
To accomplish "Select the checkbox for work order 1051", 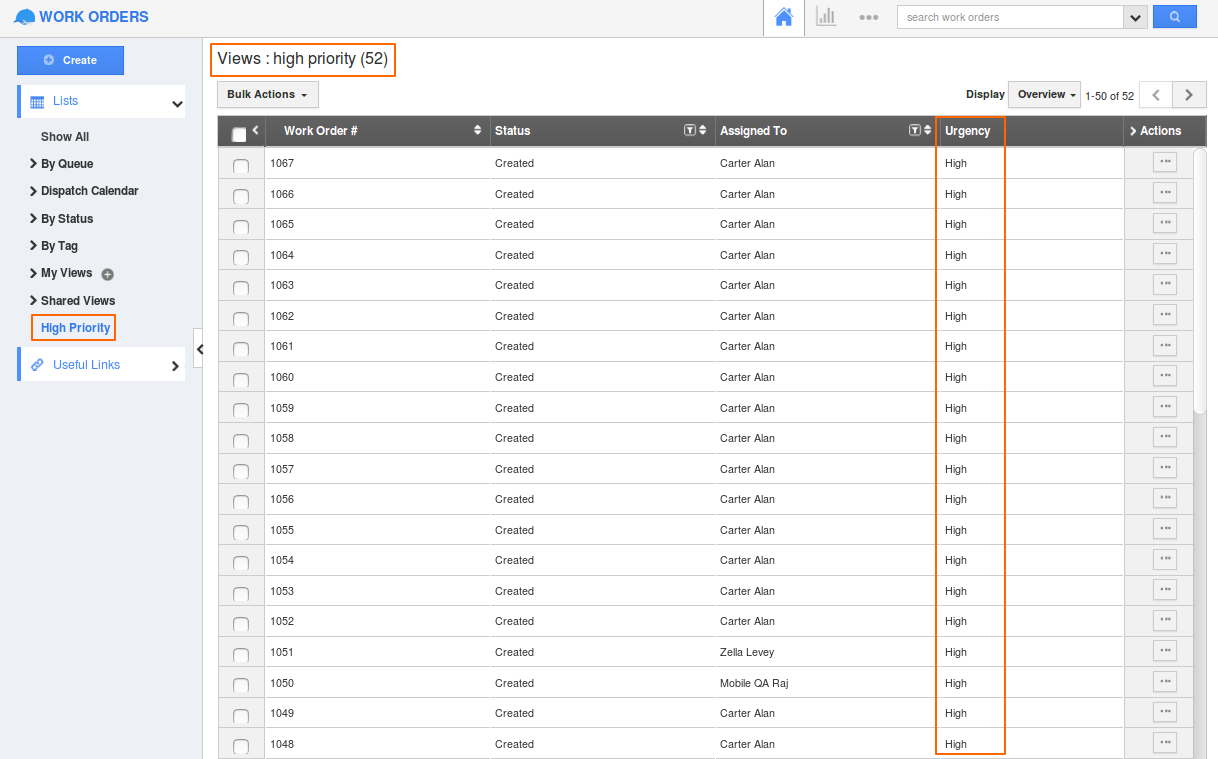I will 241,655.
